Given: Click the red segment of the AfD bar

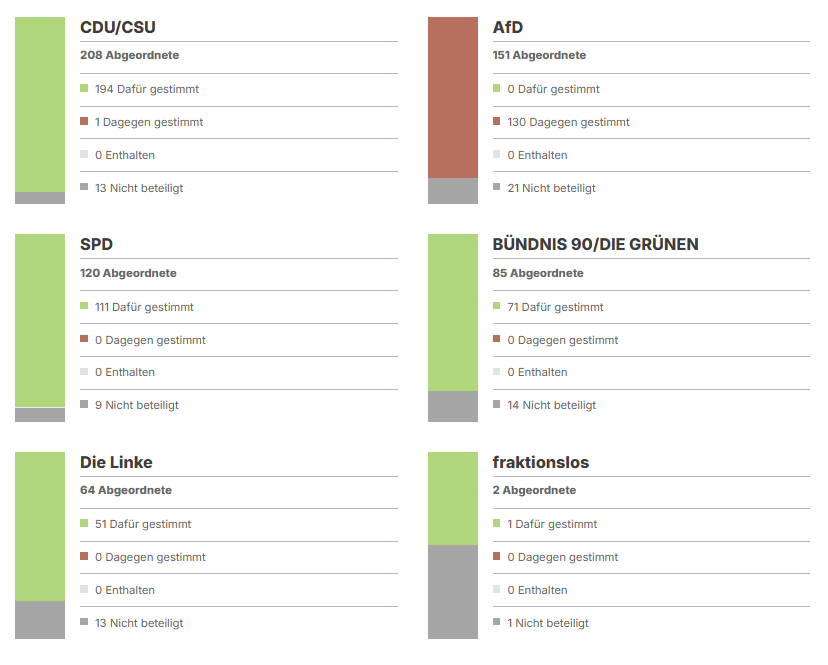Looking at the screenshot, I should coord(452,97).
